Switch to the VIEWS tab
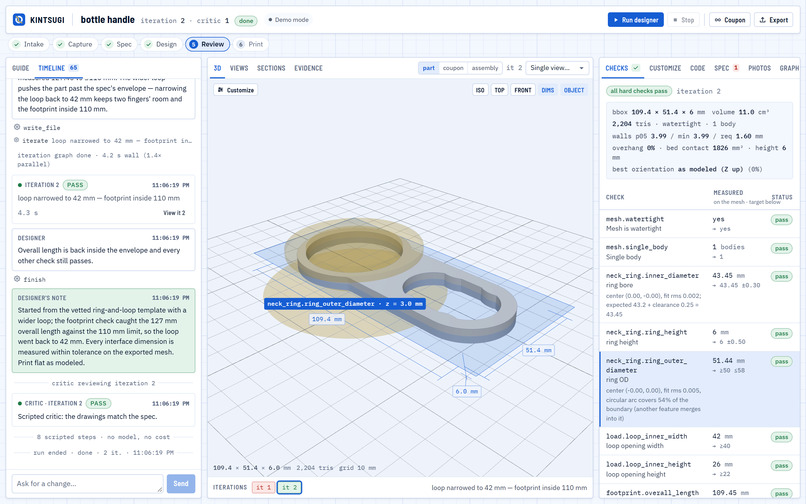The width and height of the screenshot is (806, 504). click(239, 68)
